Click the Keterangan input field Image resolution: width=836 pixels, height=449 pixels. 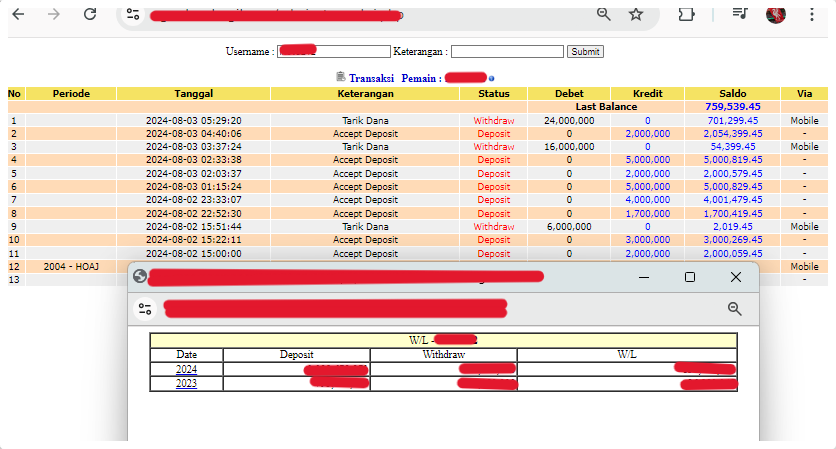(x=507, y=51)
